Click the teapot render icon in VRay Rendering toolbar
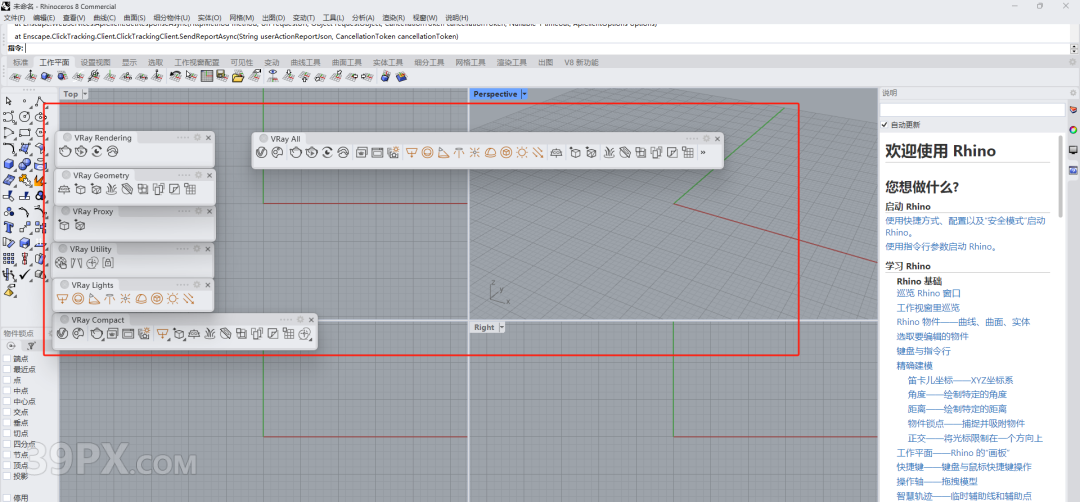The height and width of the screenshot is (502, 1080). coord(66,152)
